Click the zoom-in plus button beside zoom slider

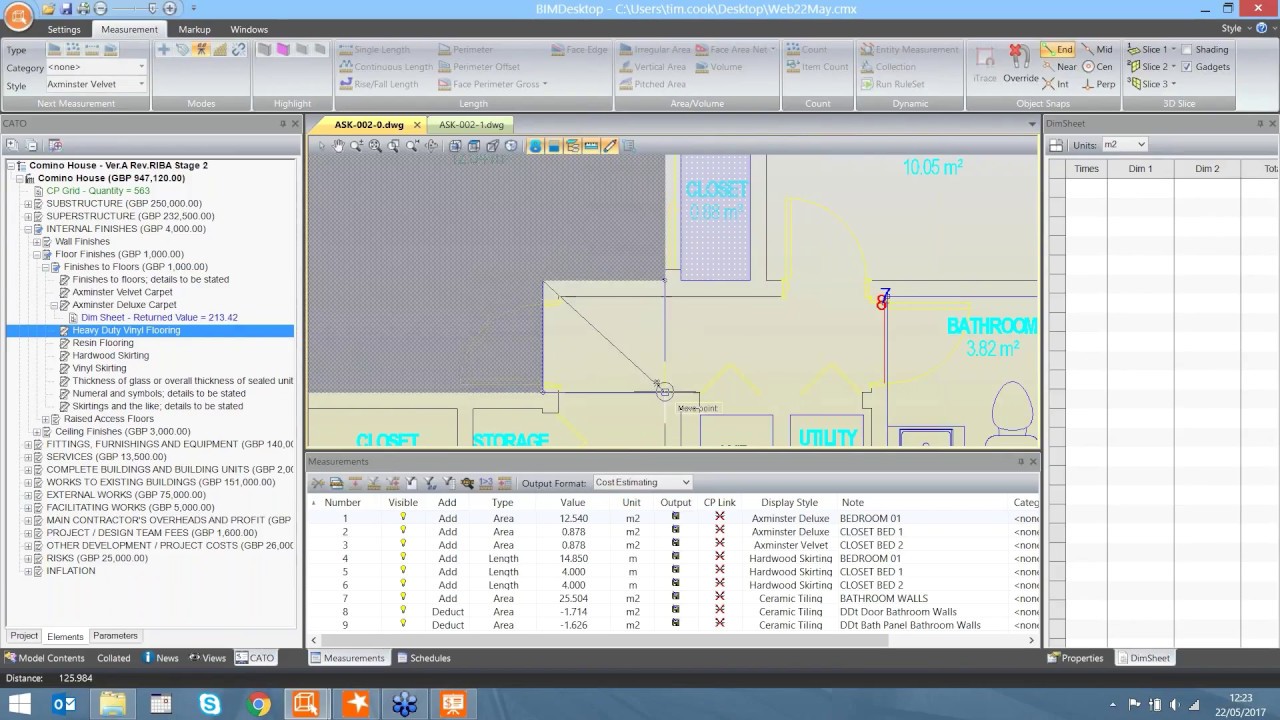169,9
